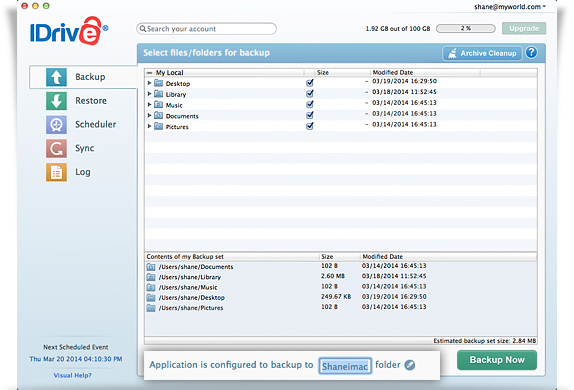
Task: Click the edit pencil icon beside folder
Action: coord(410,365)
